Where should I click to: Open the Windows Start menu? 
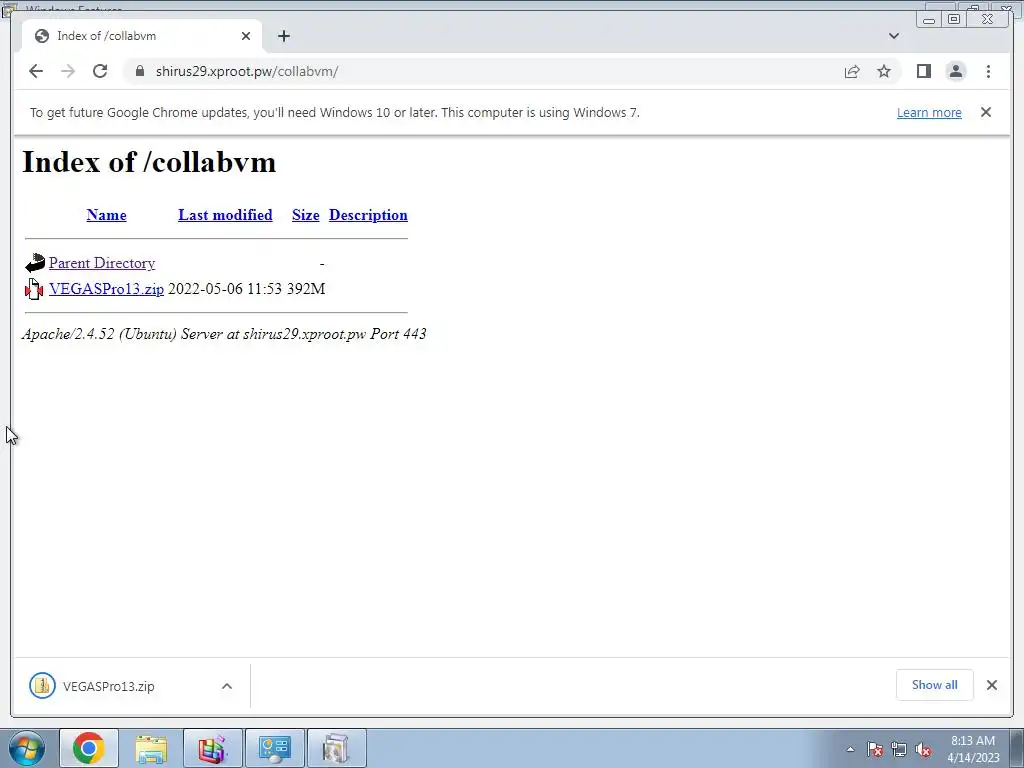click(25, 748)
